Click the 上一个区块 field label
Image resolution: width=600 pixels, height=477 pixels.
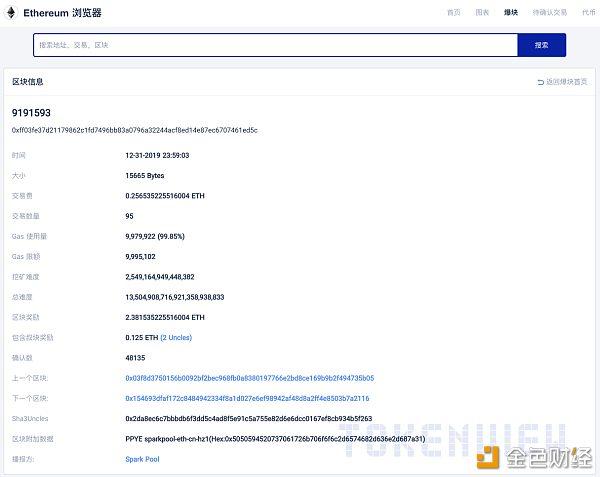(30, 378)
